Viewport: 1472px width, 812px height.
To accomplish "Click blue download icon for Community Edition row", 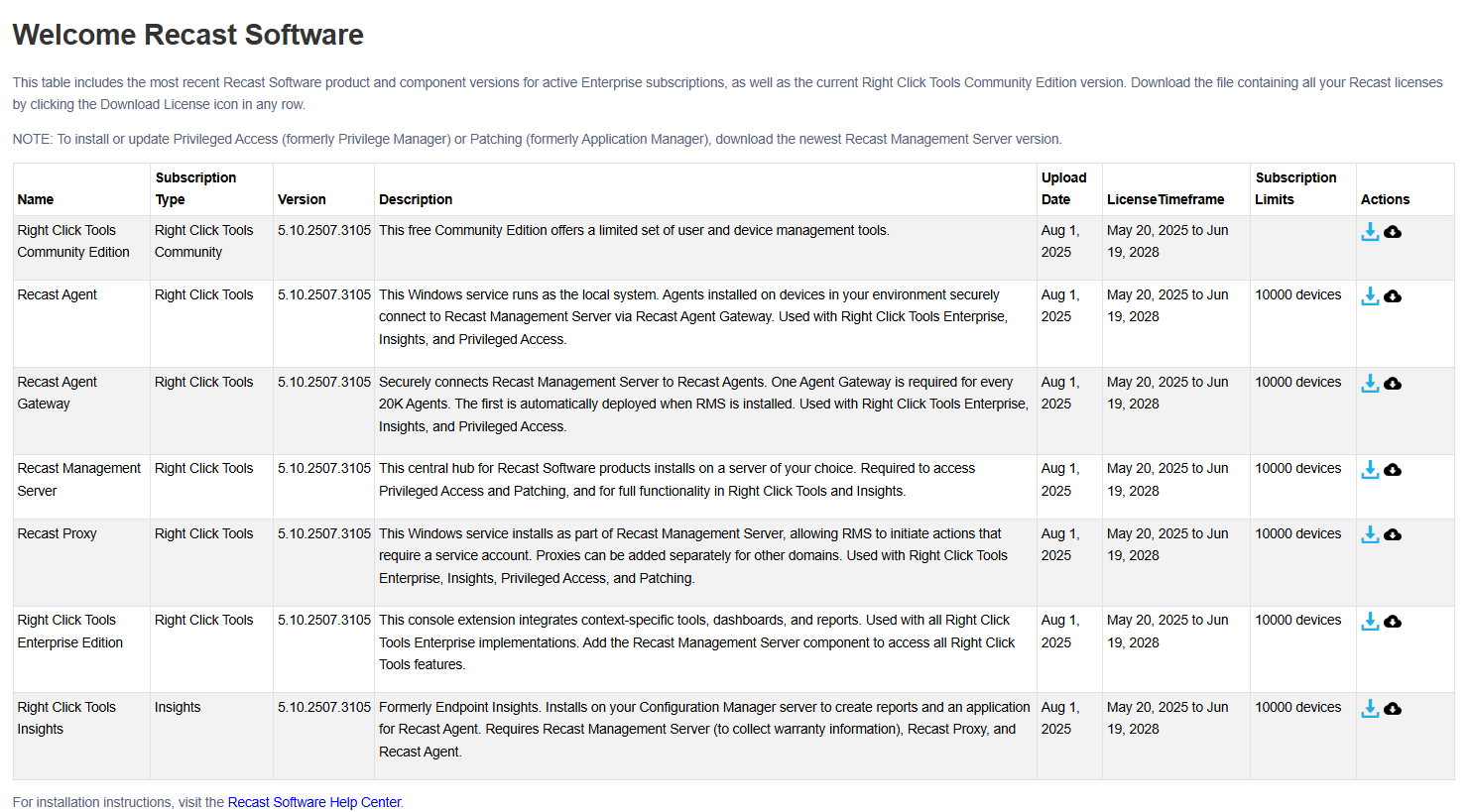I will coord(1370,231).
